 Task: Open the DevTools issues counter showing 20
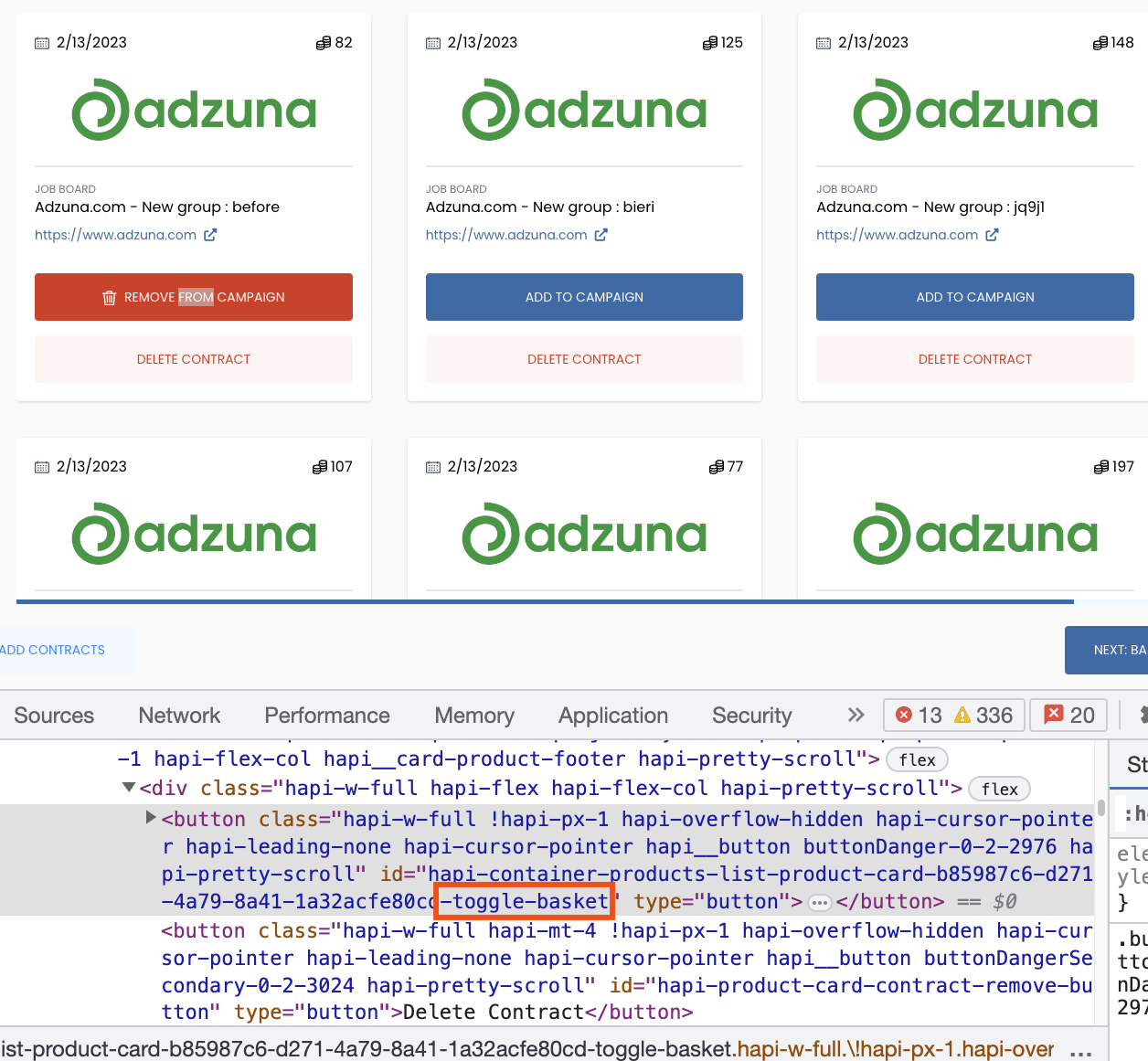(x=1068, y=715)
